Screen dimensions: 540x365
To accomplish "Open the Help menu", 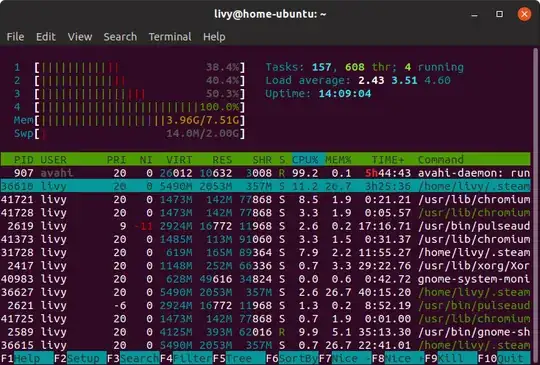I will click(x=214, y=36).
